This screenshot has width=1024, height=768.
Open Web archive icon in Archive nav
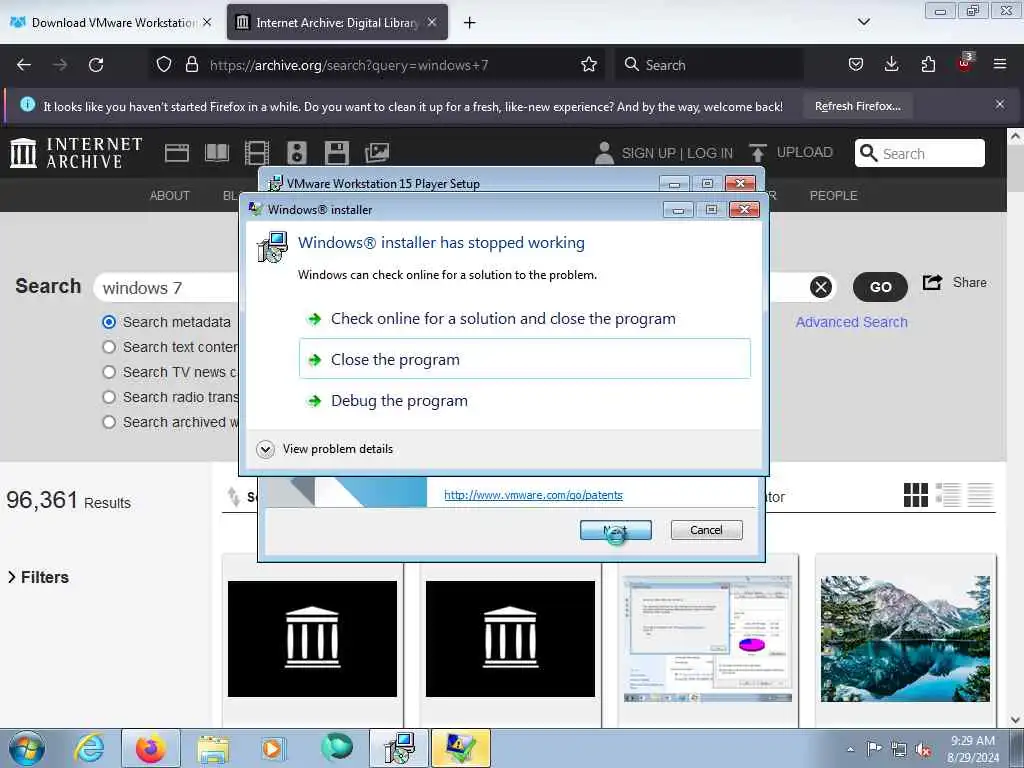click(176, 153)
